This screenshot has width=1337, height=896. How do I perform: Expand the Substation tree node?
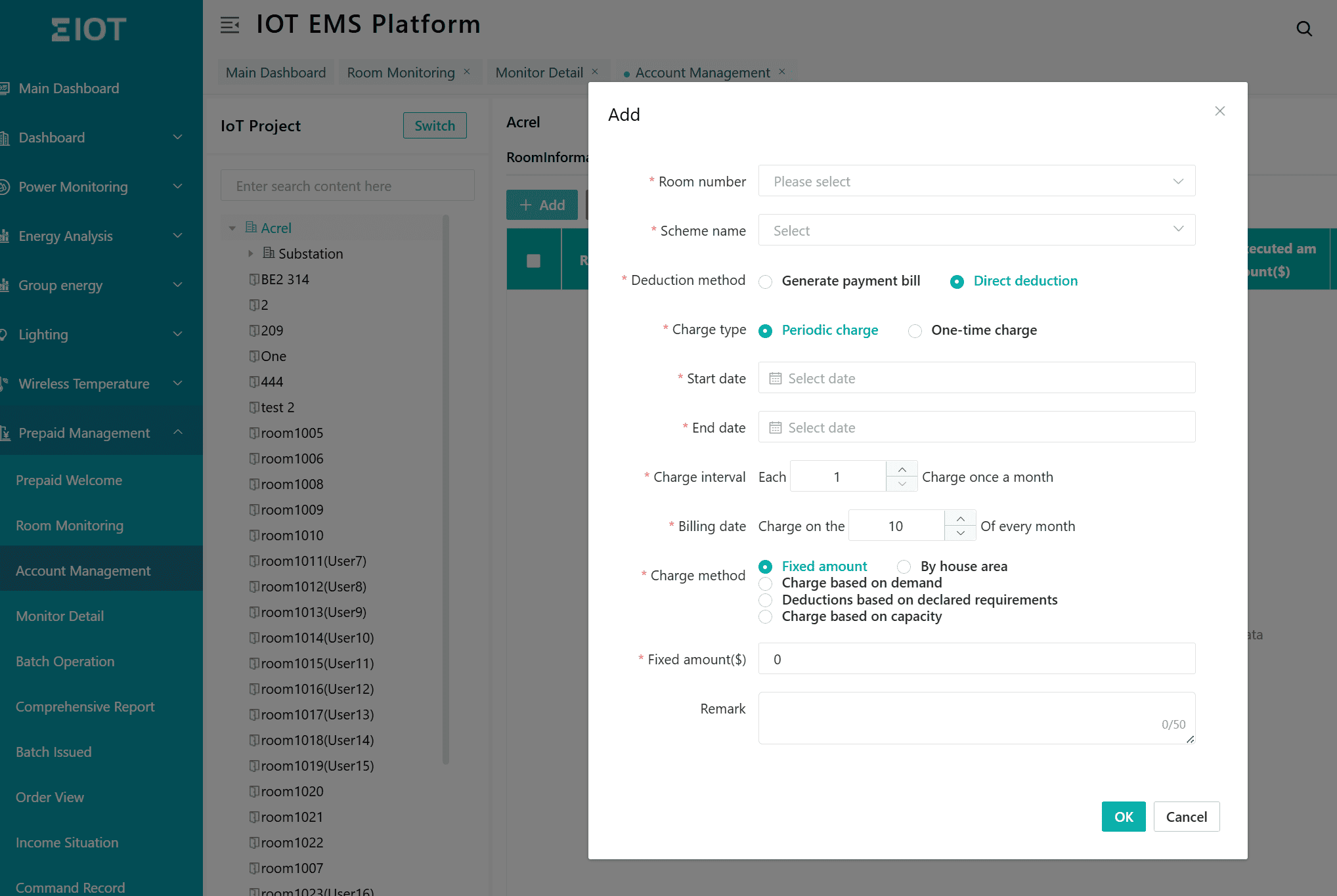coord(251,253)
